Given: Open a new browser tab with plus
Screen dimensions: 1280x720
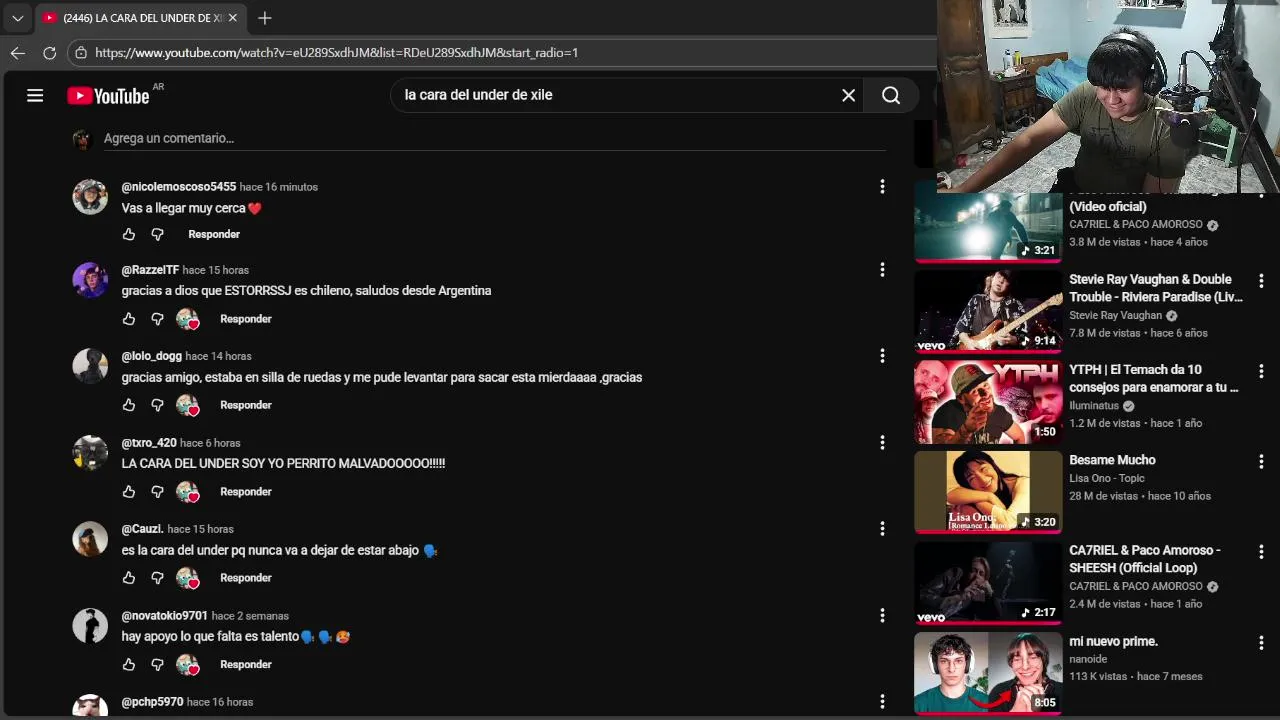Looking at the screenshot, I should 264,18.
